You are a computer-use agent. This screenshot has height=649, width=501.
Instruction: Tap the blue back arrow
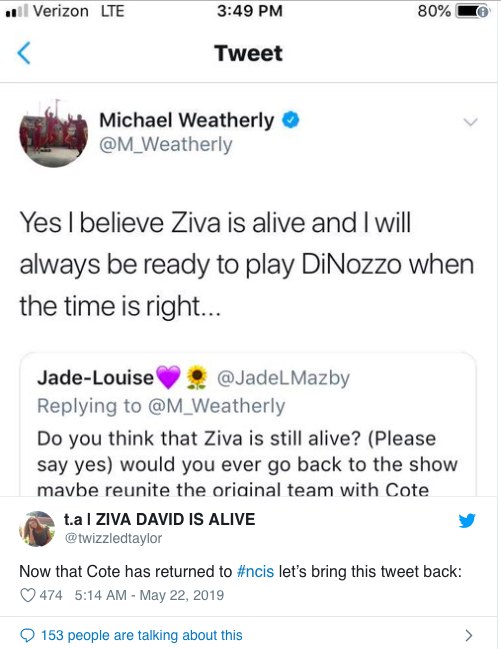pos(24,53)
